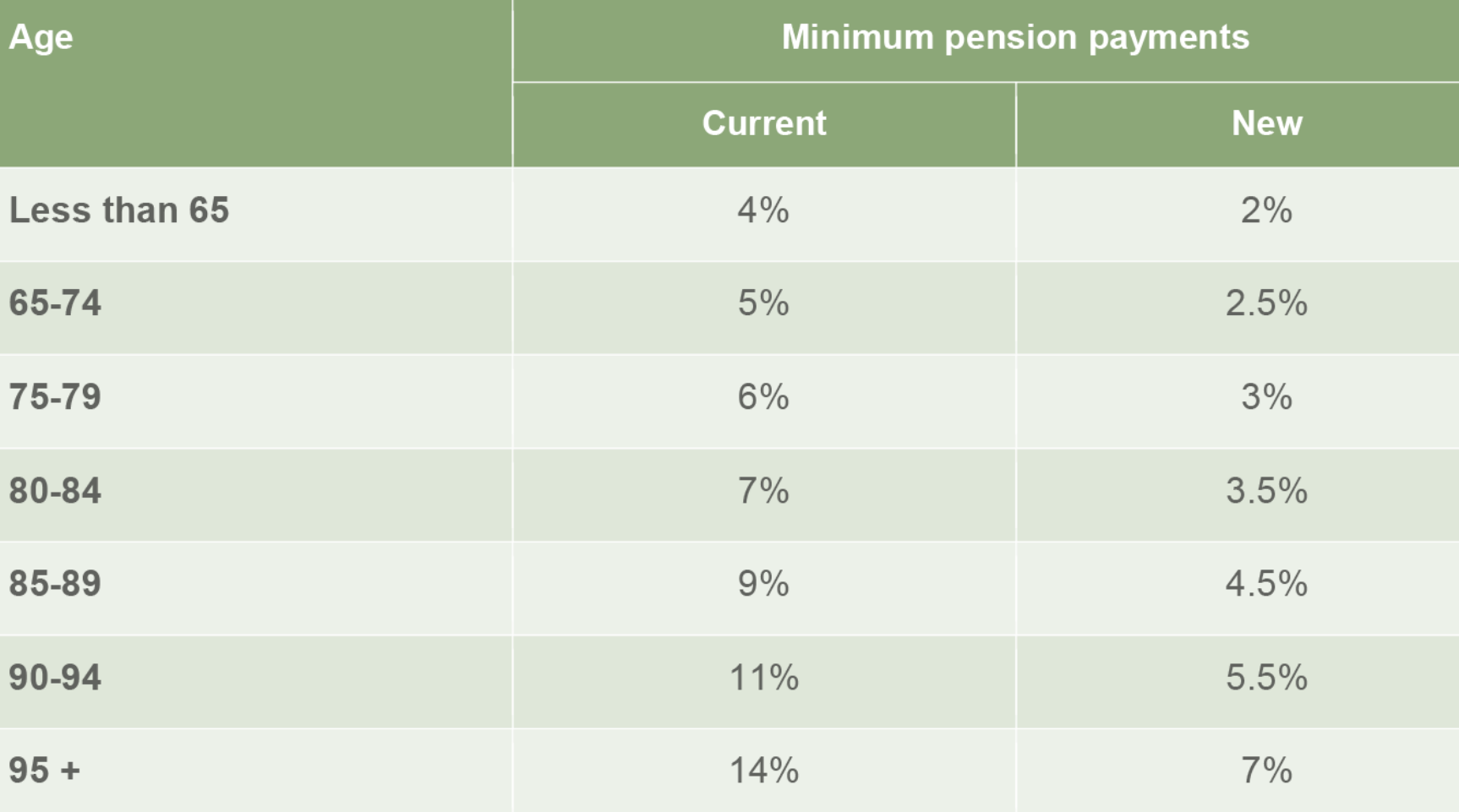The width and height of the screenshot is (1459, 812).
Task: Click the New column sub-header
Action: 1266,123
